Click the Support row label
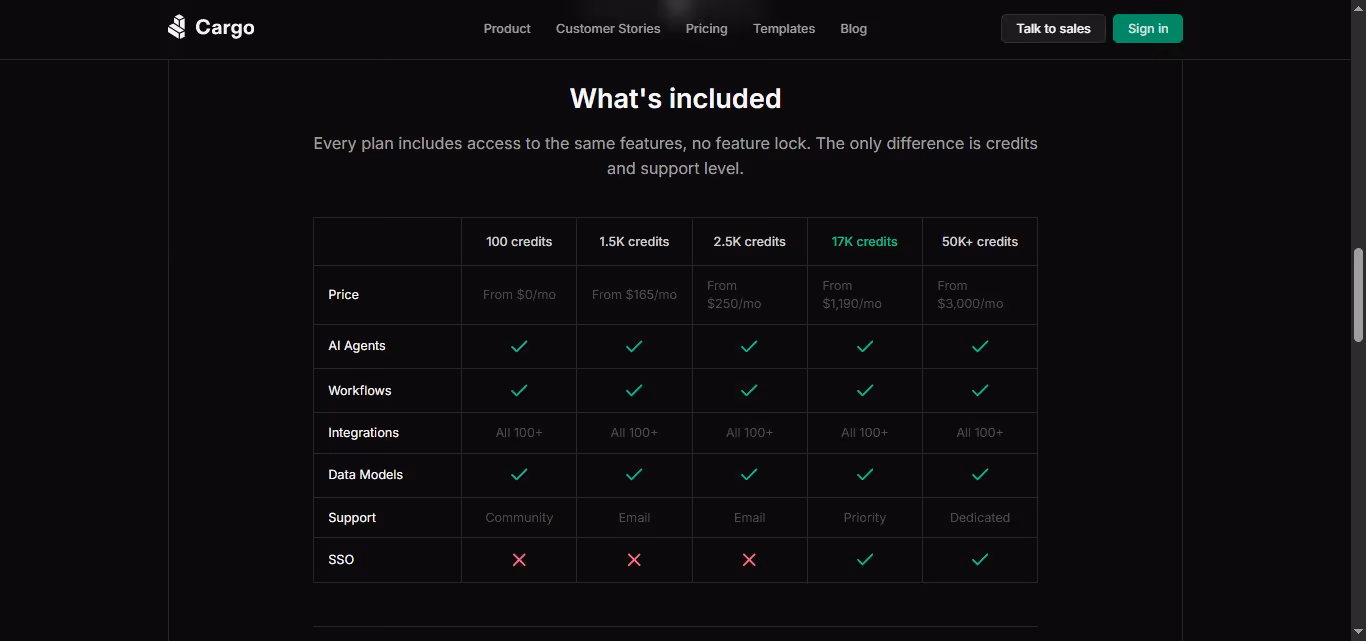 coord(352,518)
